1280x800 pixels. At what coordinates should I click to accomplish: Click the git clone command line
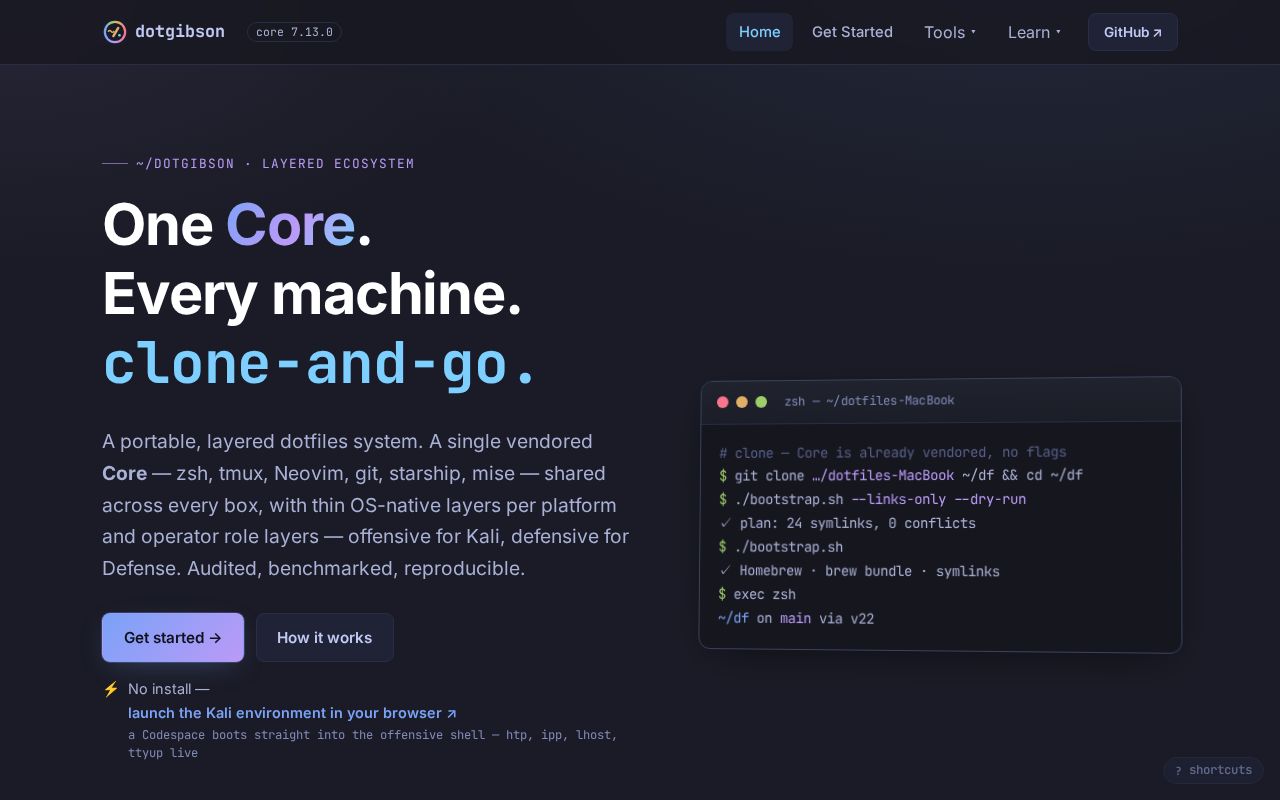[x=900, y=475]
